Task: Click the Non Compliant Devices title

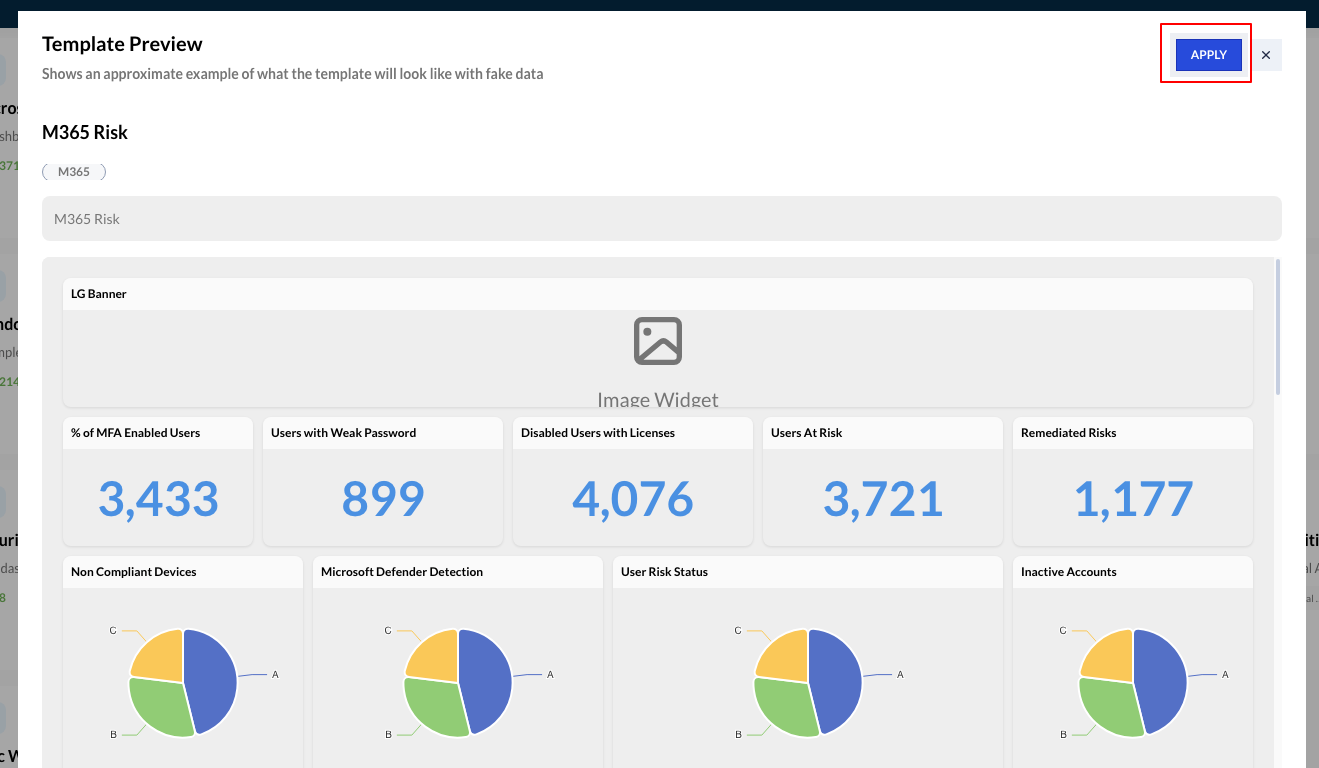Action: (134, 572)
